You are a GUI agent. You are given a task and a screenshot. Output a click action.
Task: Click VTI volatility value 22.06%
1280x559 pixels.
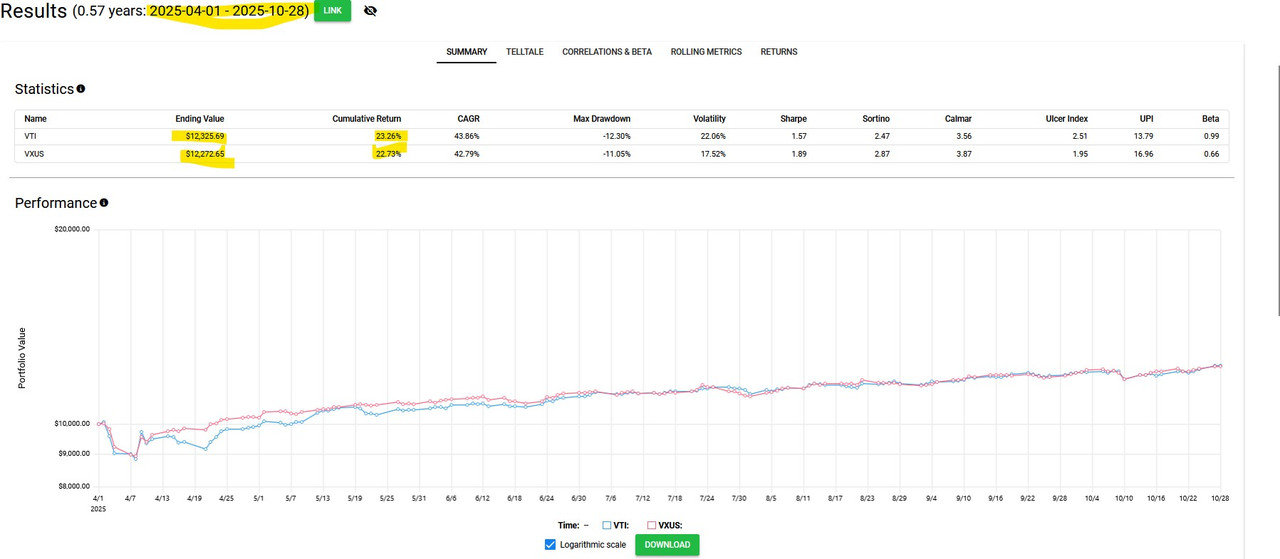713,136
